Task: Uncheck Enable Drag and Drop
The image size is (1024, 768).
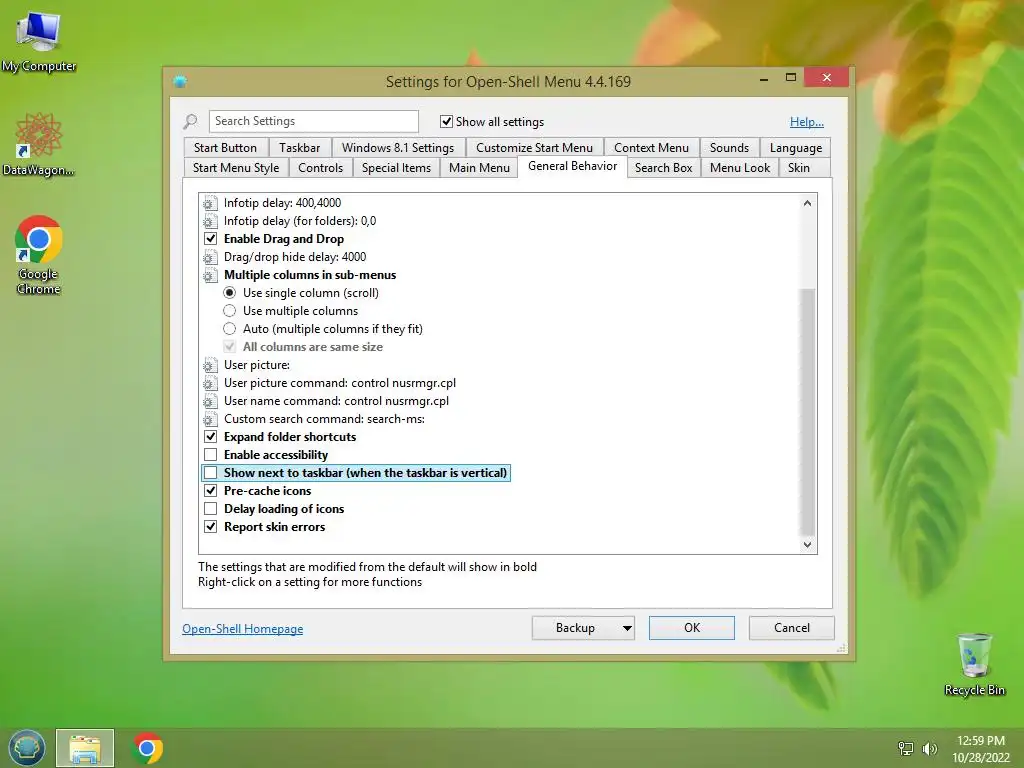Action: (x=210, y=238)
